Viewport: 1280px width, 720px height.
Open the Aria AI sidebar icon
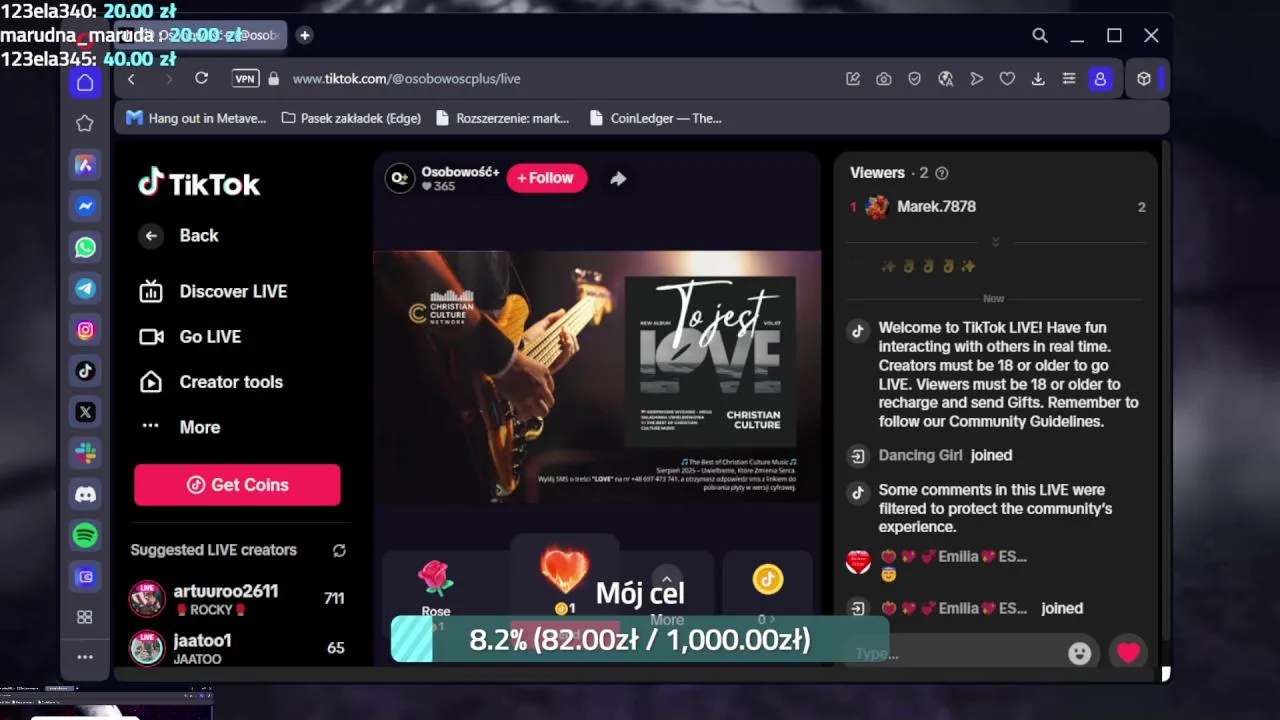pyautogui.click(x=85, y=165)
